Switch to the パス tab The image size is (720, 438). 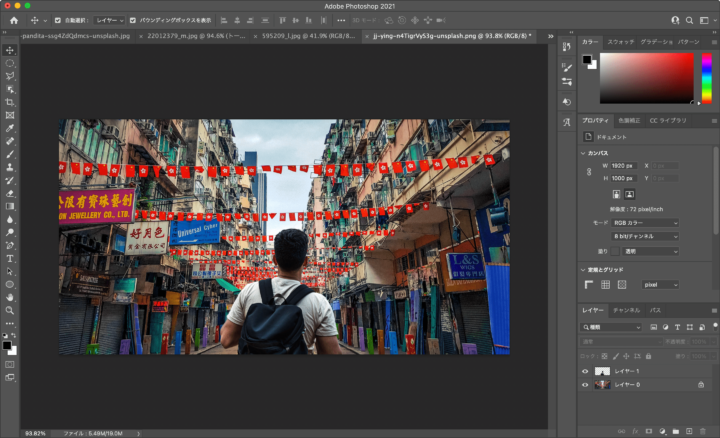click(x=655, y=310)
